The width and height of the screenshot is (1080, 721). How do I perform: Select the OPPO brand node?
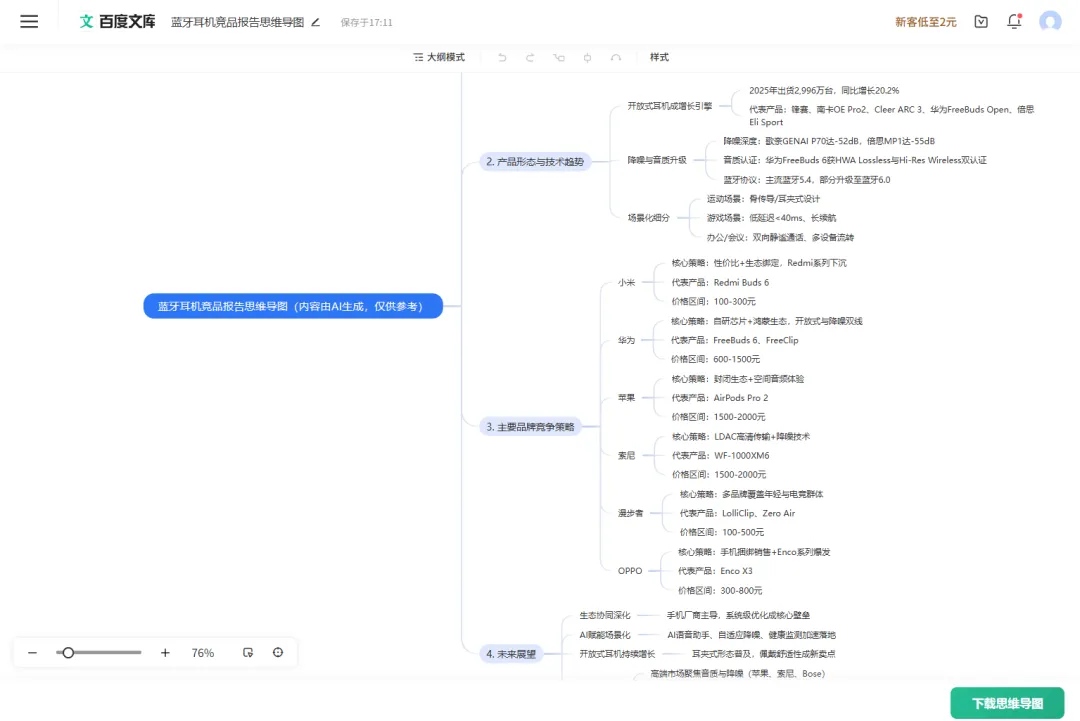[630, 571]
